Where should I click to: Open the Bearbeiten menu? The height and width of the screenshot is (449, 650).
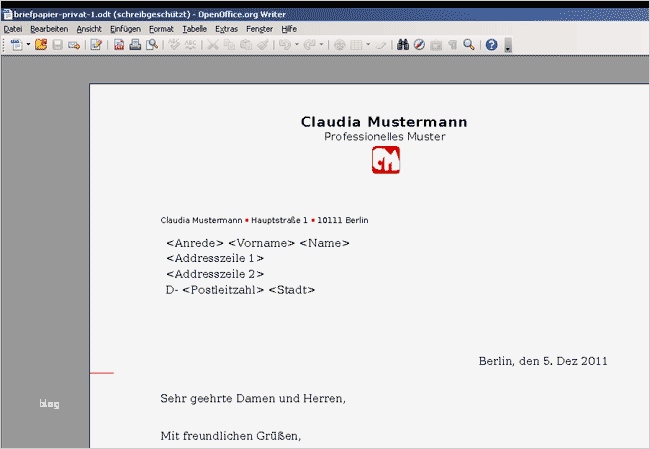[49, 29]
